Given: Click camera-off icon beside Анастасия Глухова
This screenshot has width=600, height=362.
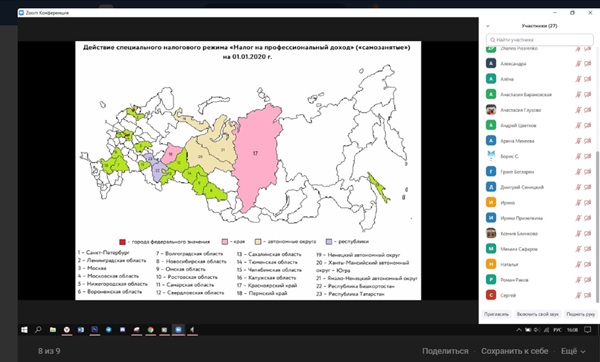Looking at the screenshot, I should pos(588,110).
